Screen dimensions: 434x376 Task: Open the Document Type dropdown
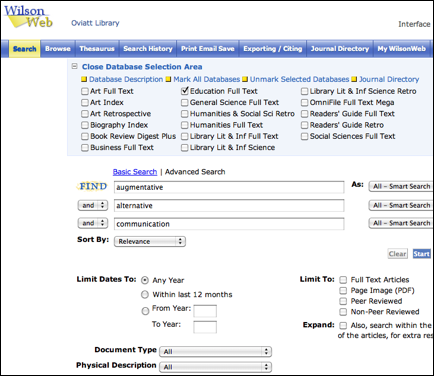point(215,351)
